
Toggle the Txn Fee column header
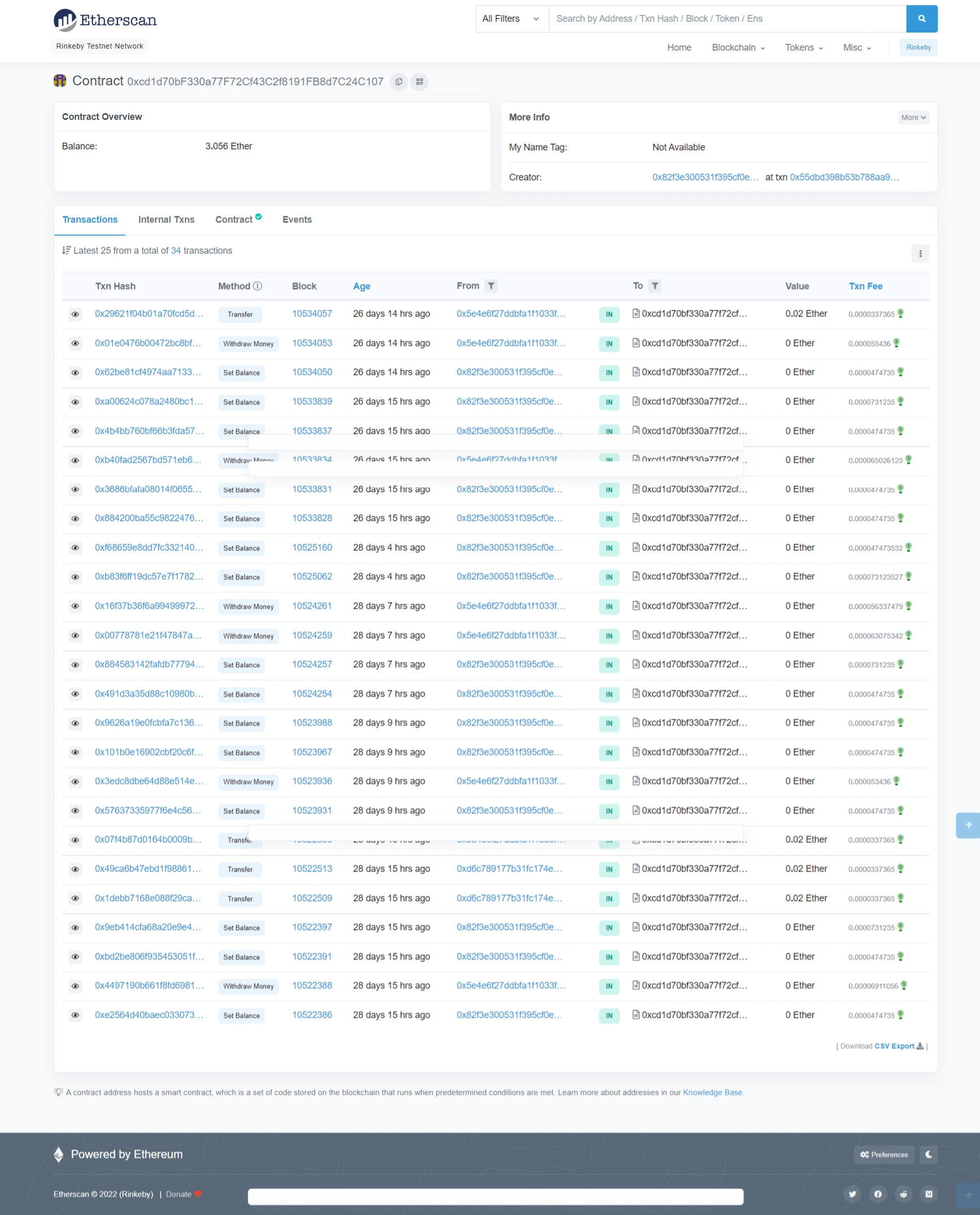coord(865,286)
